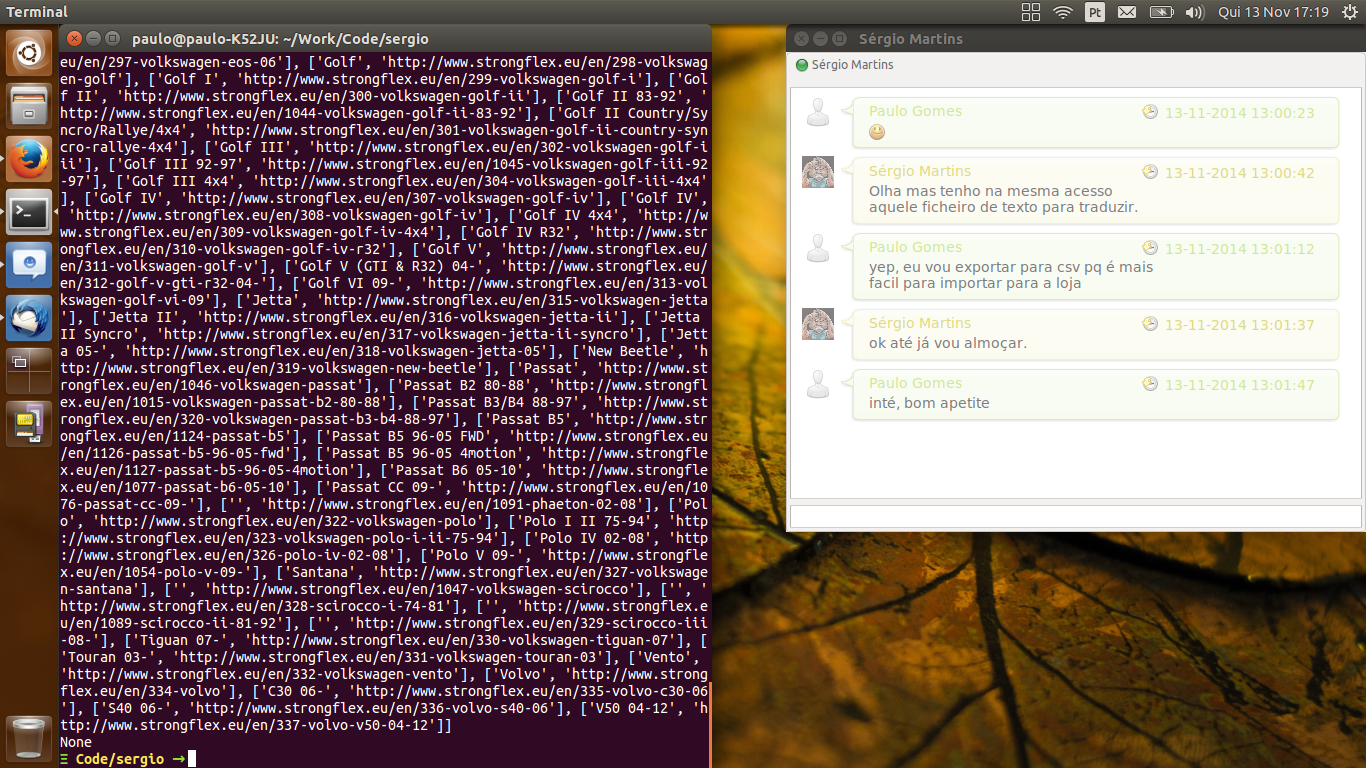This screenshot has height=768, width=1366.
Task: Click Paulo Gomes avatar on the 13:00:23 message
Action: (818, 112)
